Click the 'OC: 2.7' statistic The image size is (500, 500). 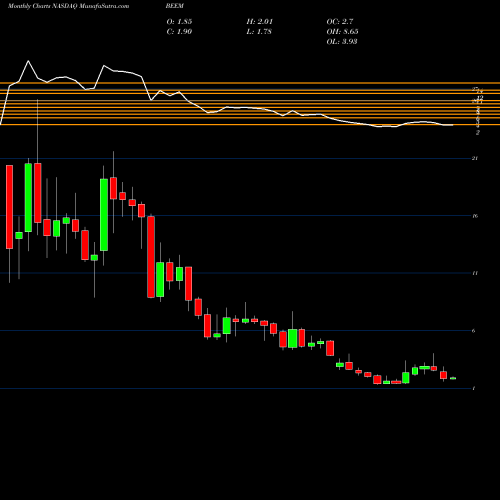tap(340, 21)
